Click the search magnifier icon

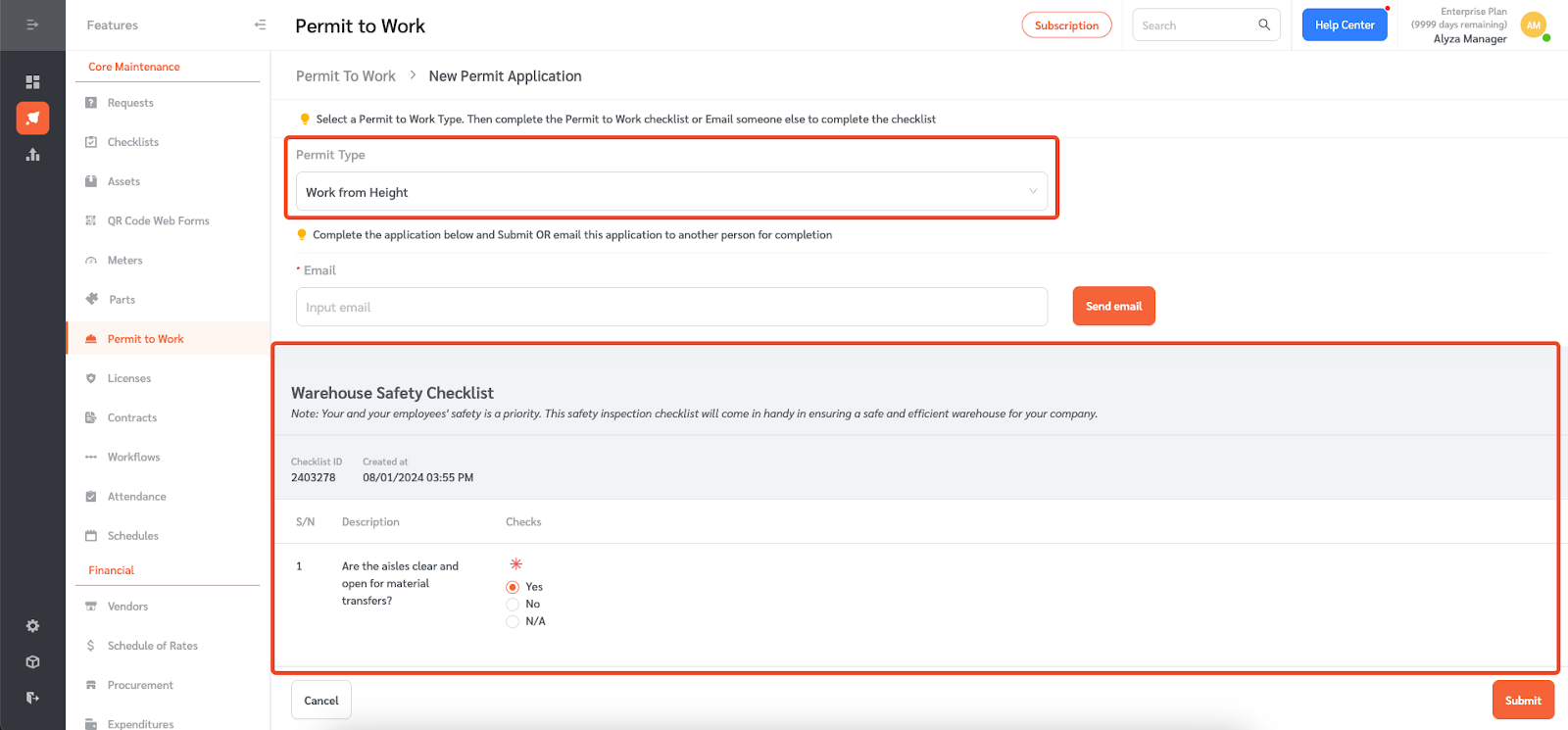pos(1264,24)
